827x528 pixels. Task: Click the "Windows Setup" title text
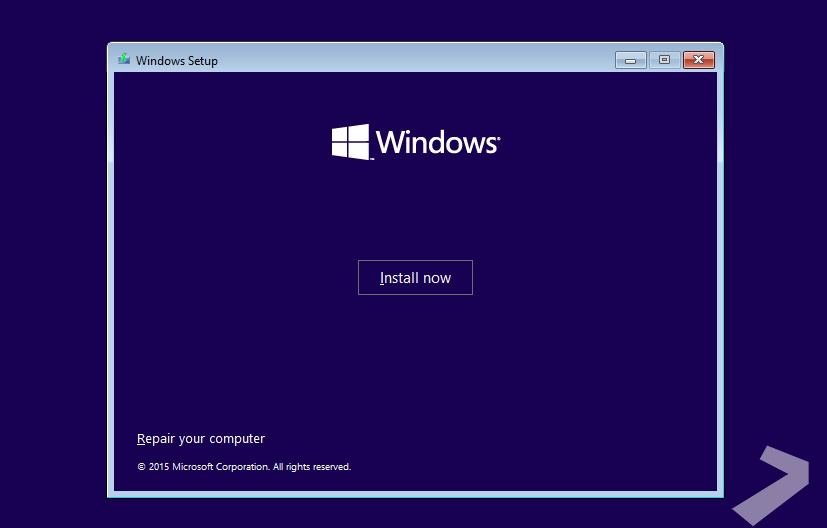177,61
